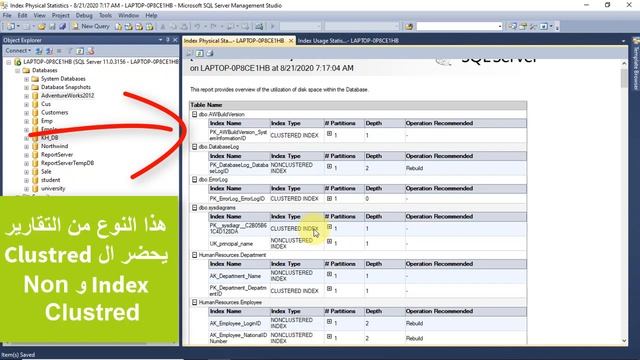
Task: Select the Customers database
Action: (54, 113)
